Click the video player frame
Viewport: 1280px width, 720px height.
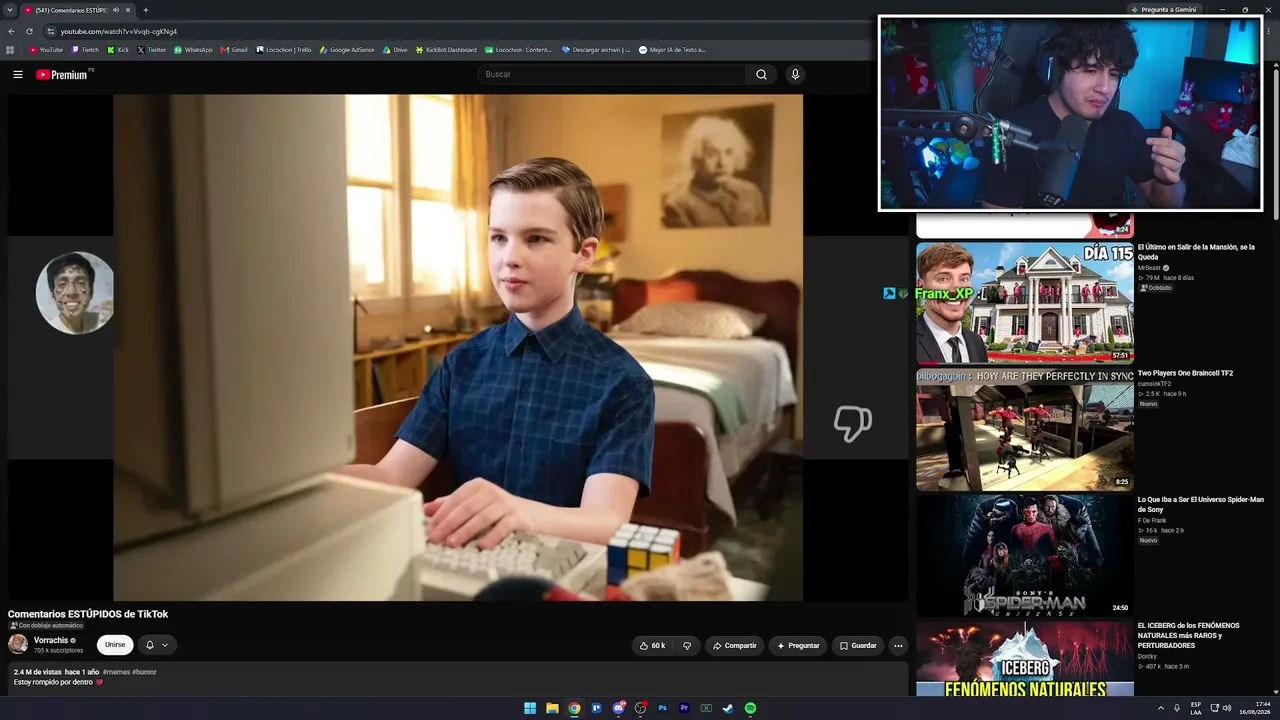(x=458, y=347)
